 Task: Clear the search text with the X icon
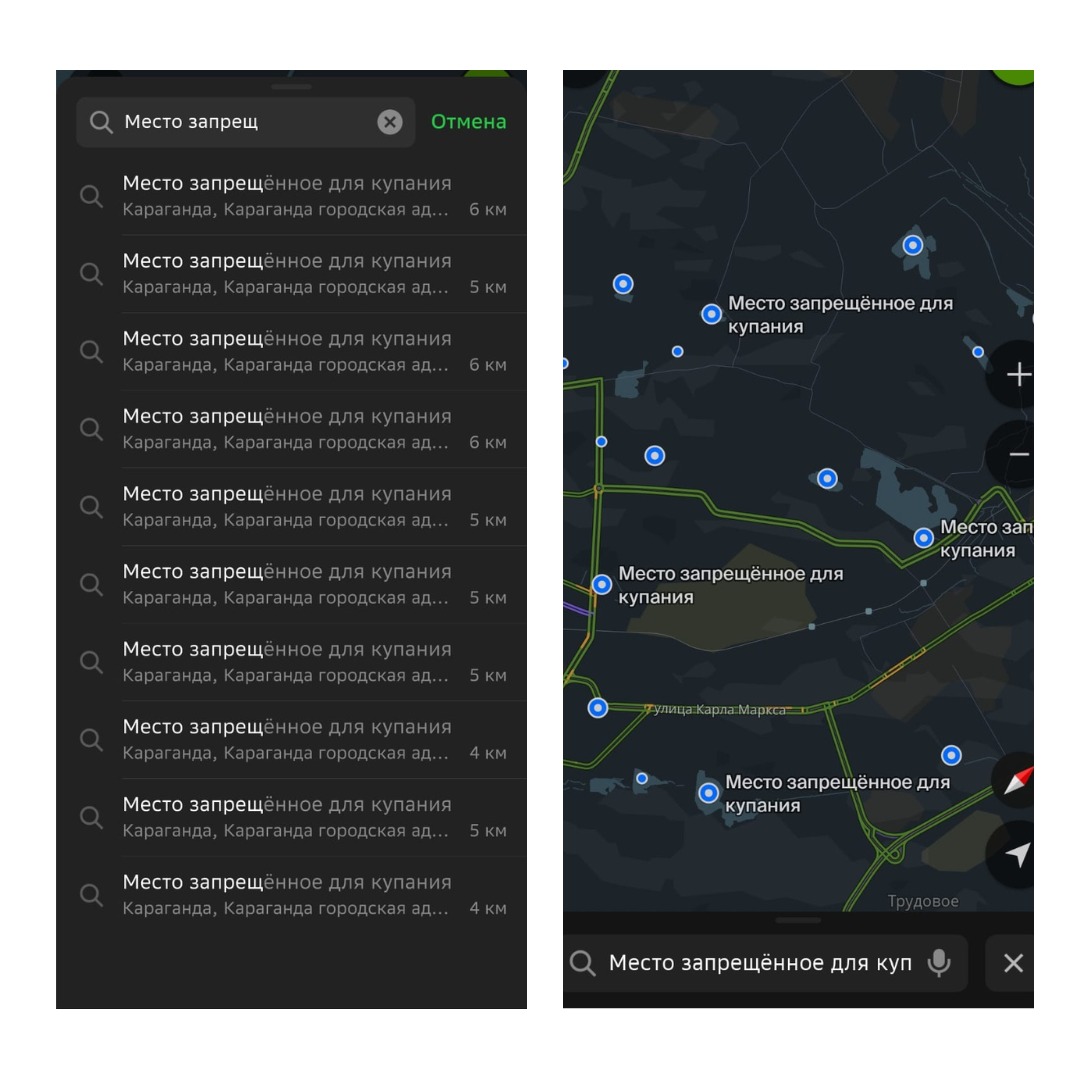[389, 122]
